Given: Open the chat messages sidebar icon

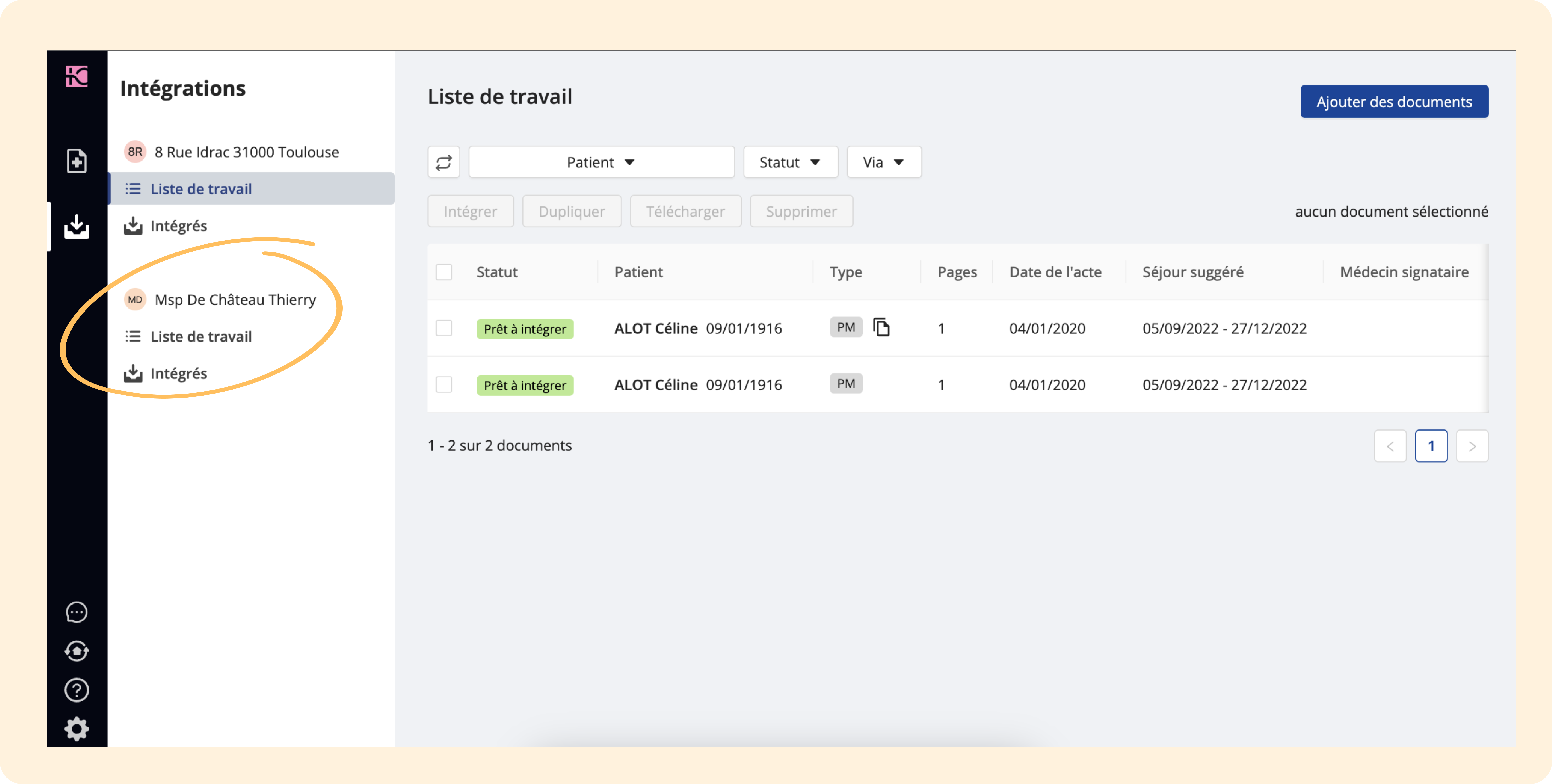Looking at the screenshot, I should (x=76, y=612).
